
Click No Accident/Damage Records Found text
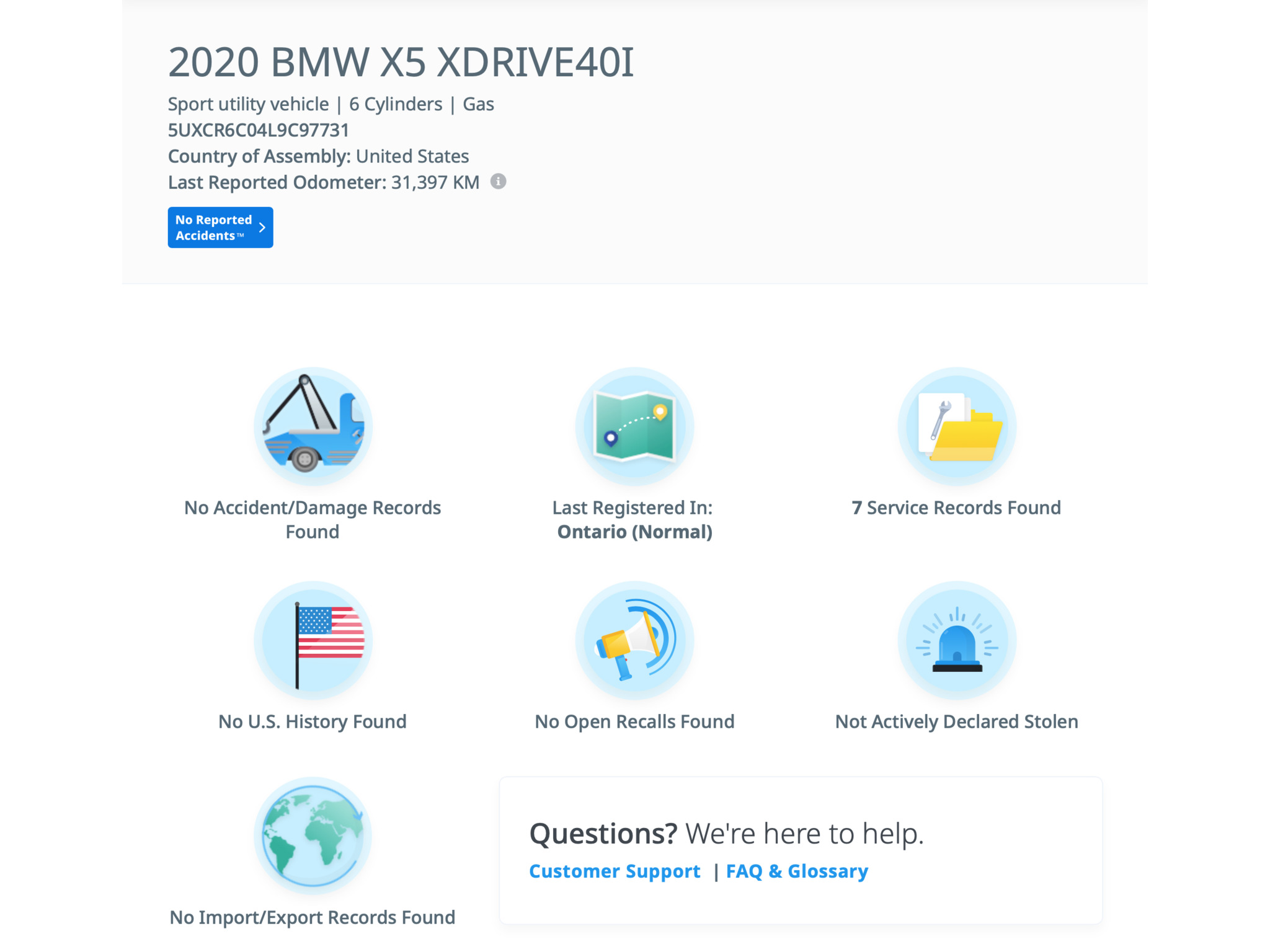point(313,519)
